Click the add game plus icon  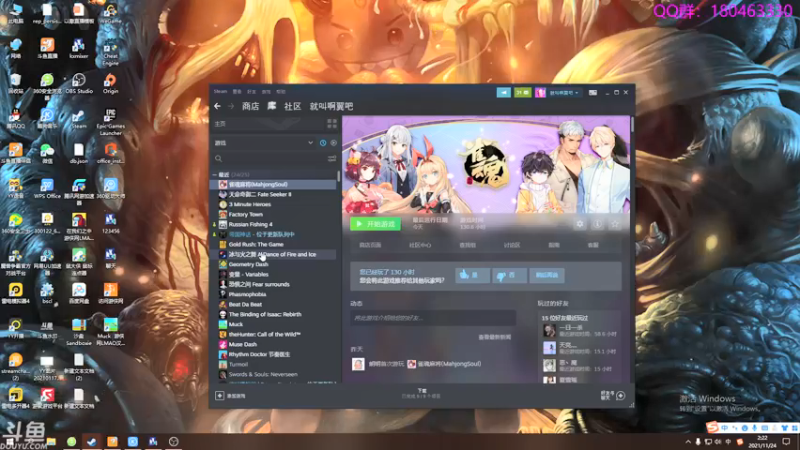219,395
